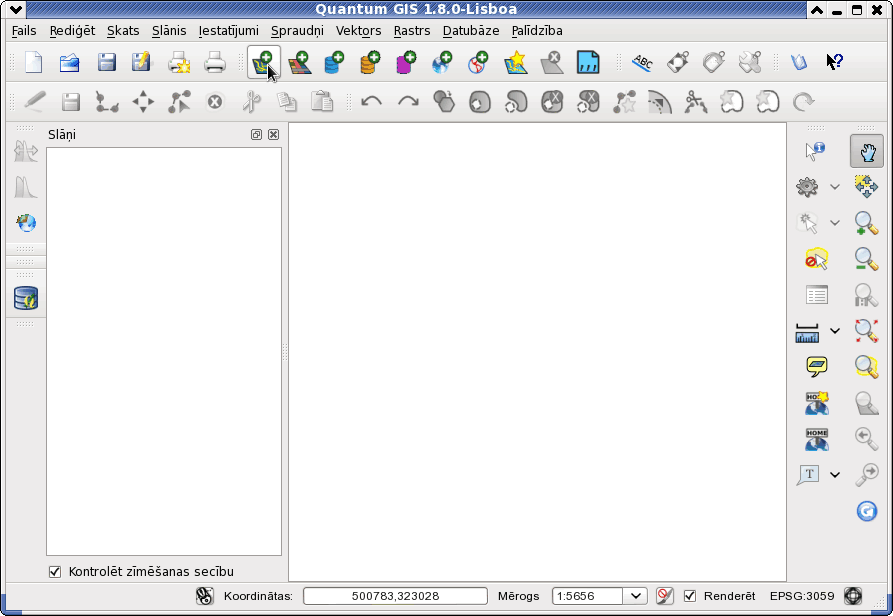Open DB manager database icon
Screen dimensions: 893x616
pyautogui.click(x=26, y=298)
